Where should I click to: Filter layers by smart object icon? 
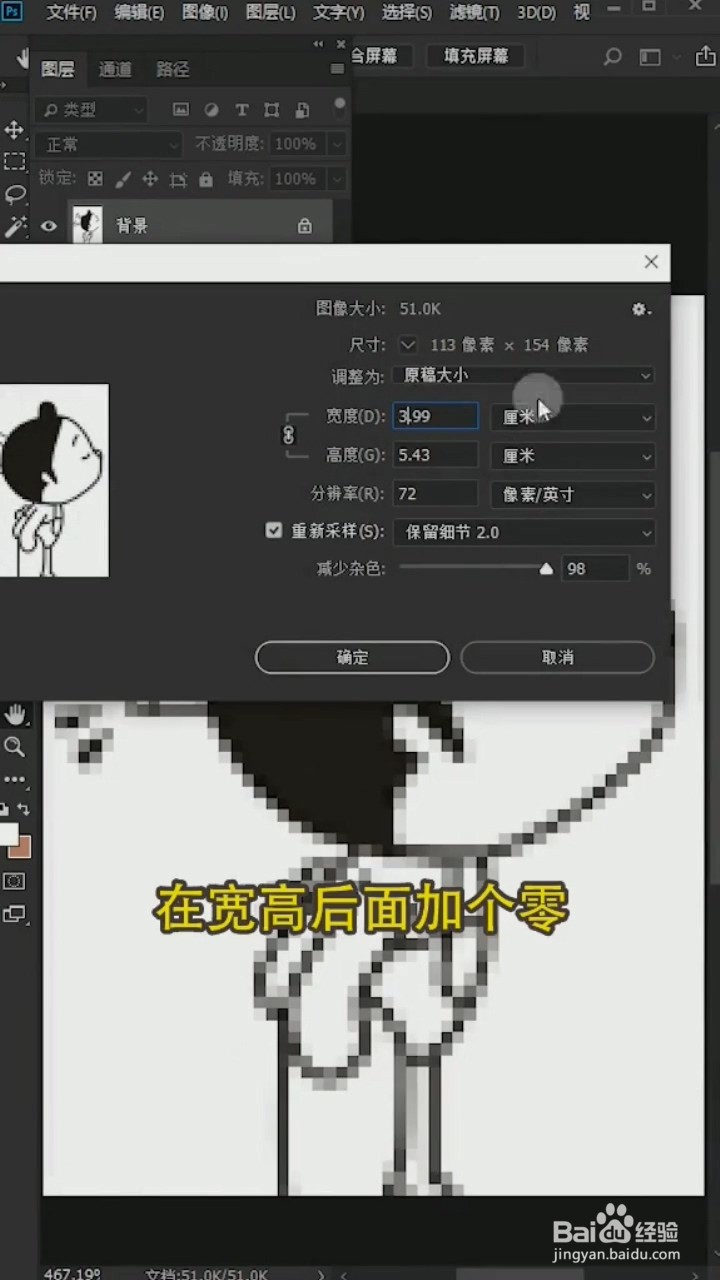[x=301, y=110]
